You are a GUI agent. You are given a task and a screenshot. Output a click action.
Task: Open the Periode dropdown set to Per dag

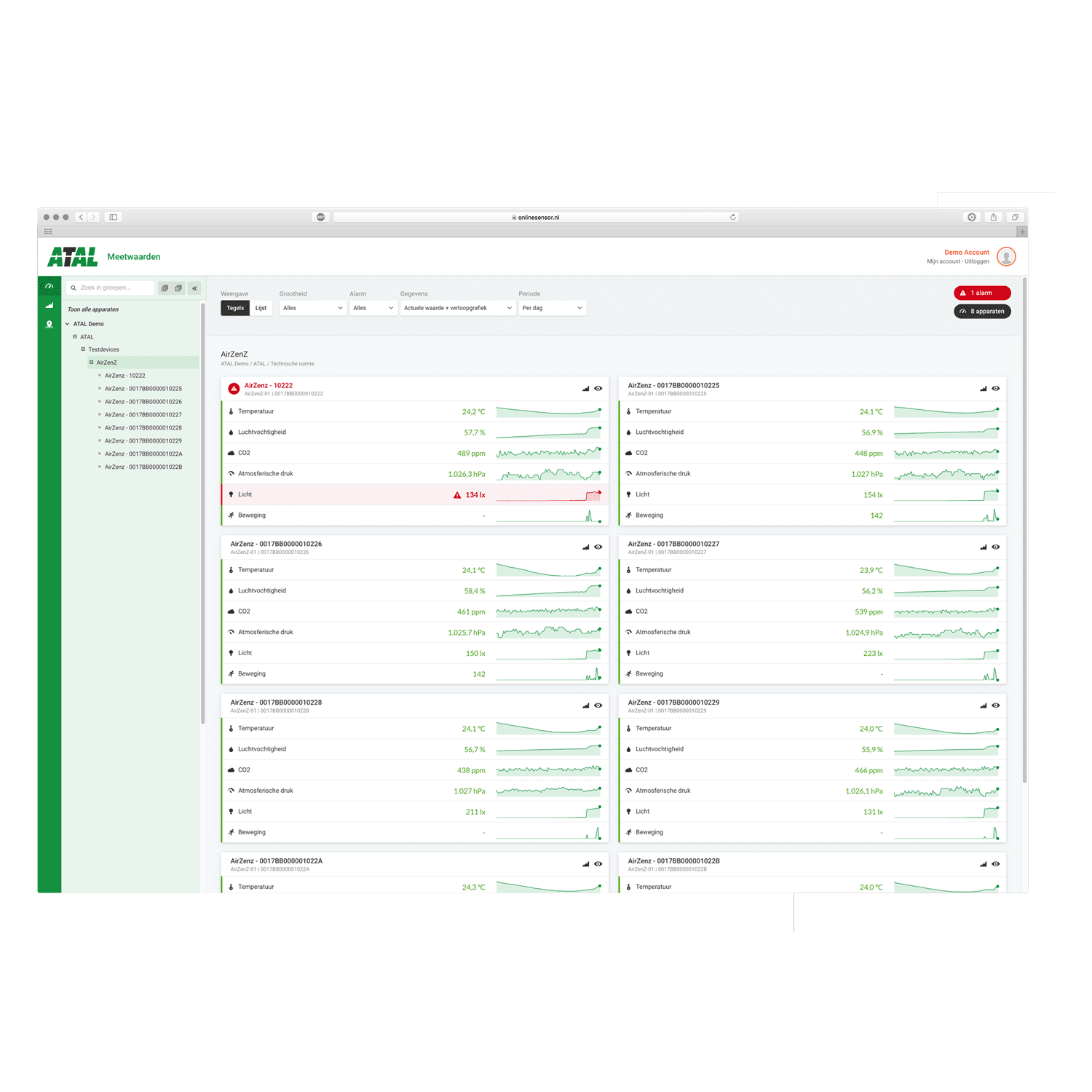tap(552, 308)
